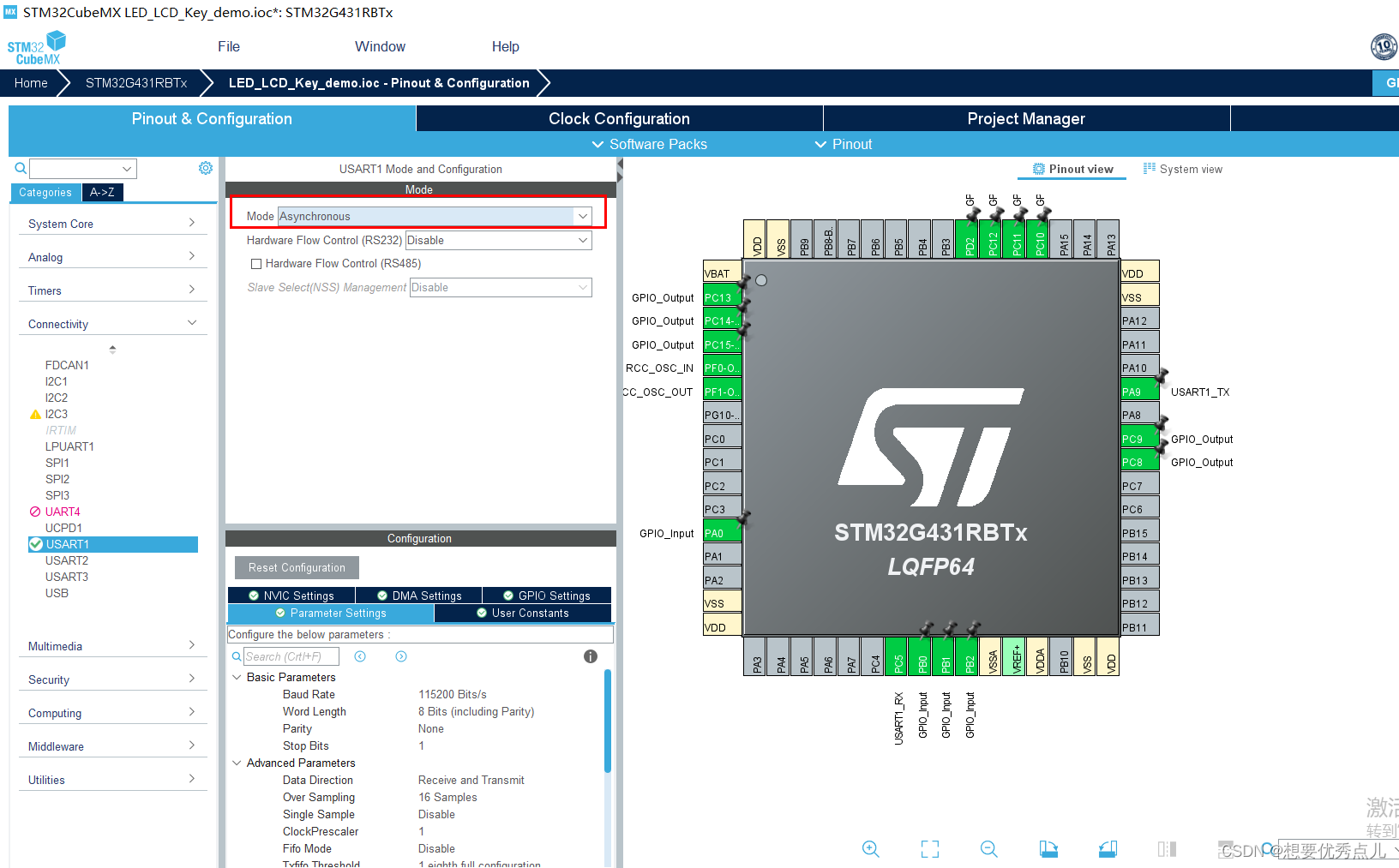
Task: Click the settings gear next to search
Action: pos(205,168)
